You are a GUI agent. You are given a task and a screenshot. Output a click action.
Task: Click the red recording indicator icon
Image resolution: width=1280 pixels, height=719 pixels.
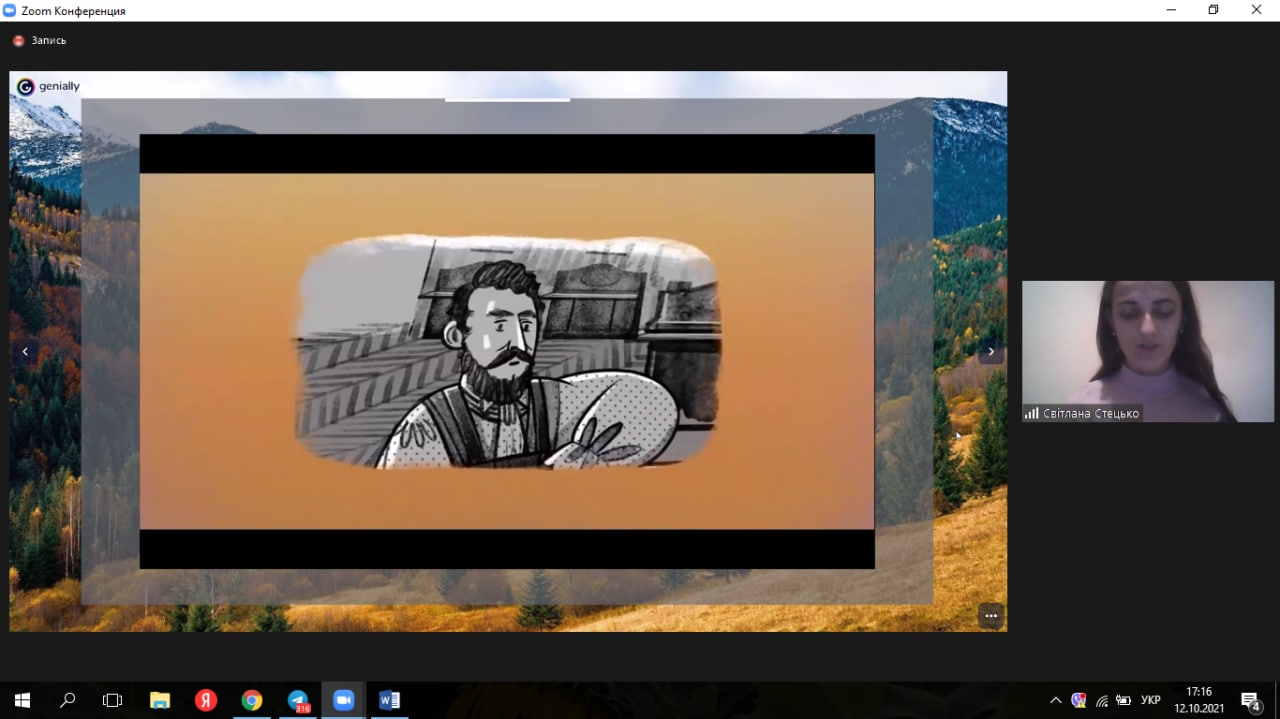pos(18,41)
